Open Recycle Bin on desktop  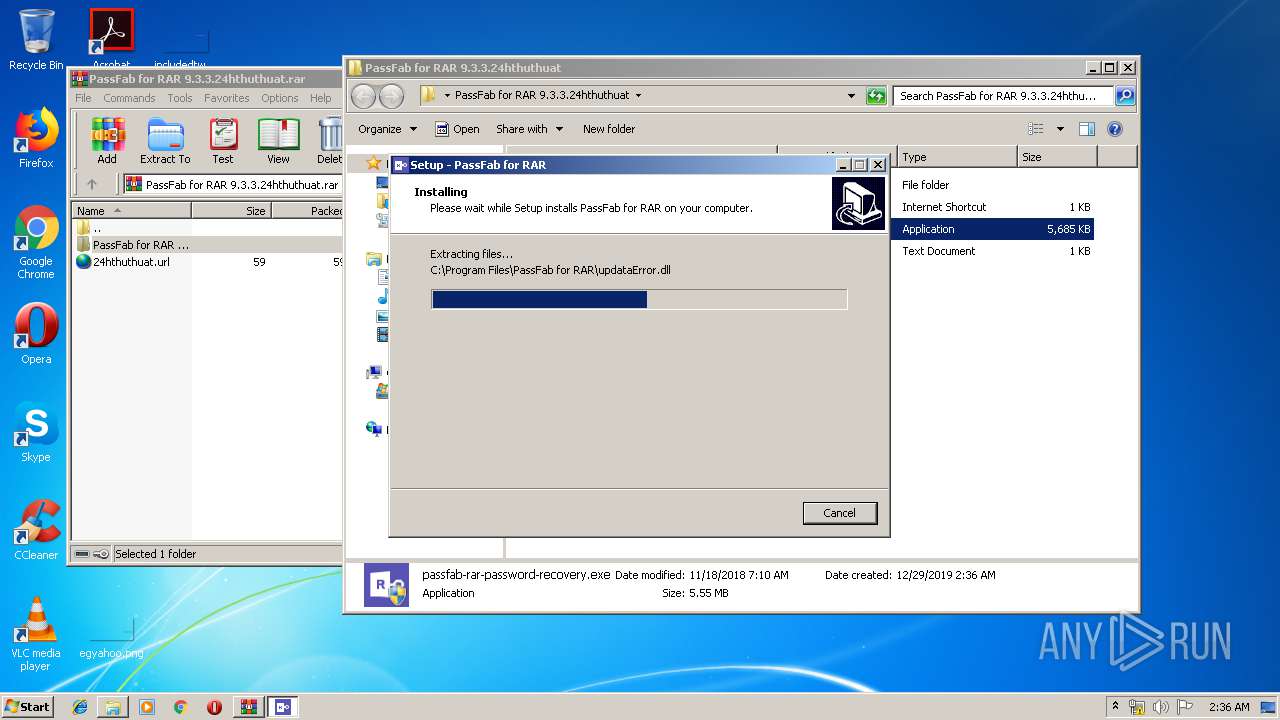pos(36,40)
